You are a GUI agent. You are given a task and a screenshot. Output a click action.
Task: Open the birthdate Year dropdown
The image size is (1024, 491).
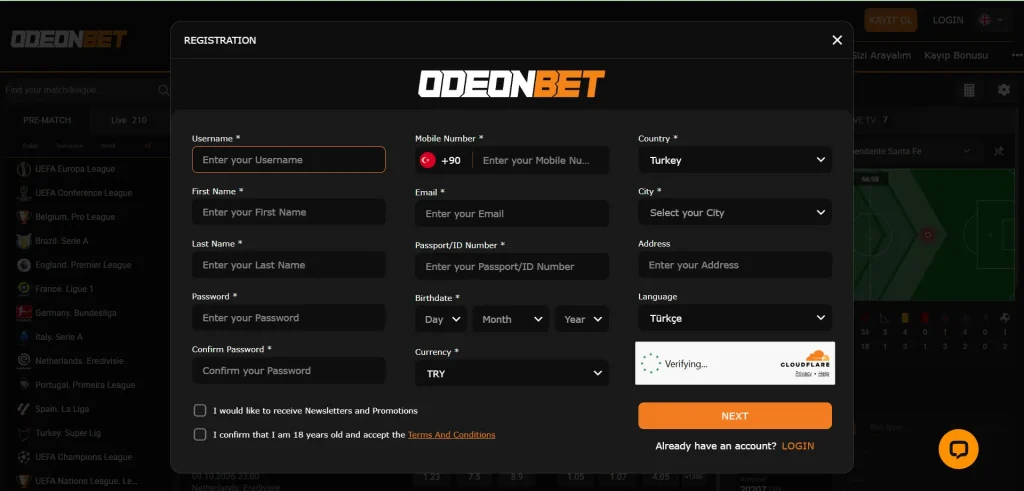[582, 319]
